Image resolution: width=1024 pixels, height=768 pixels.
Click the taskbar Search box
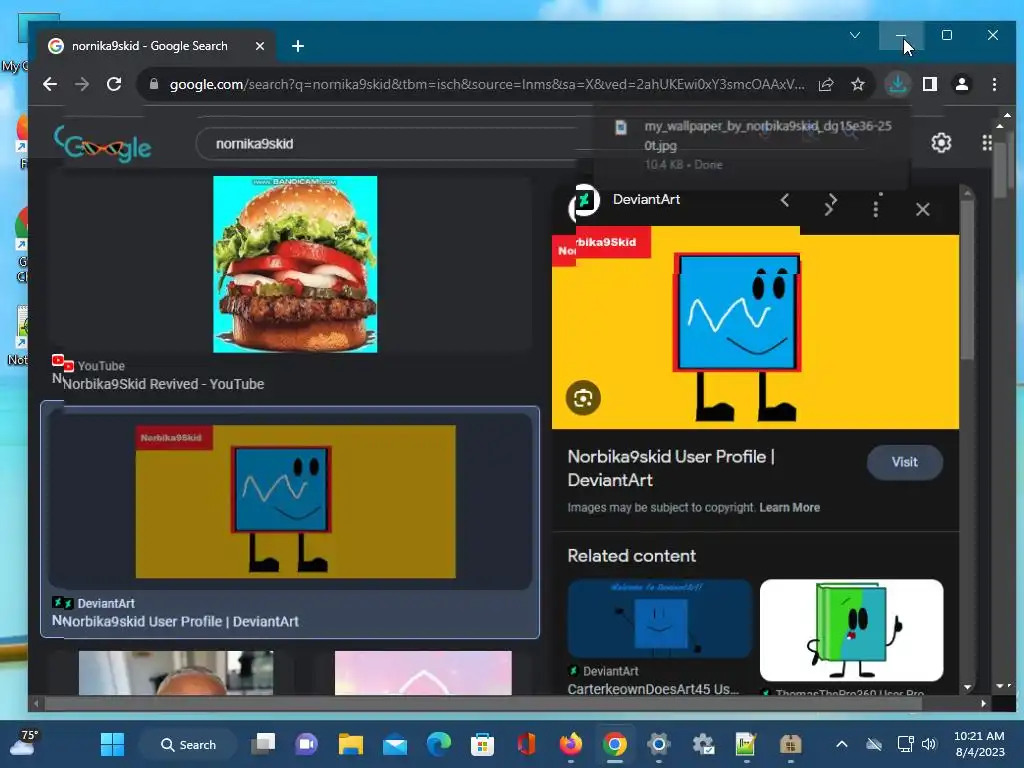coord(188,744)
